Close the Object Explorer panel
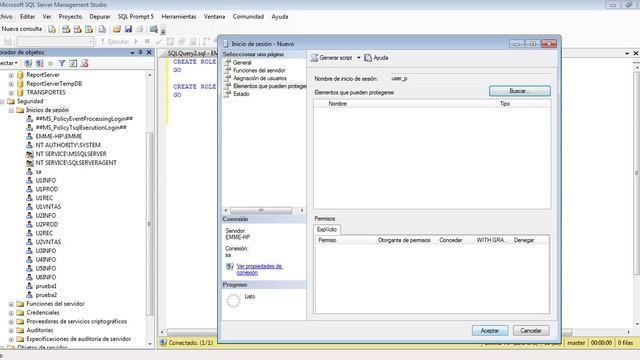This screenshot has width=640, height=360. point(149,52)
